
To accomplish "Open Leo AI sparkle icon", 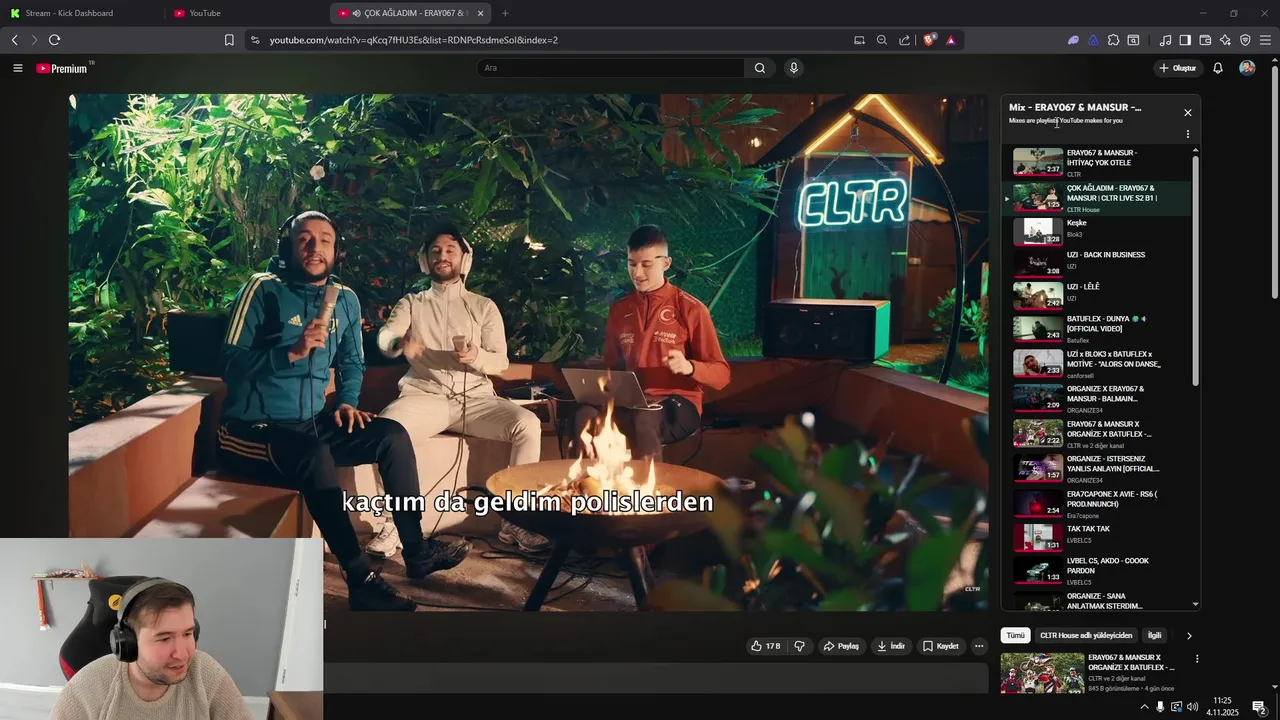I will tap(1225, 40).
